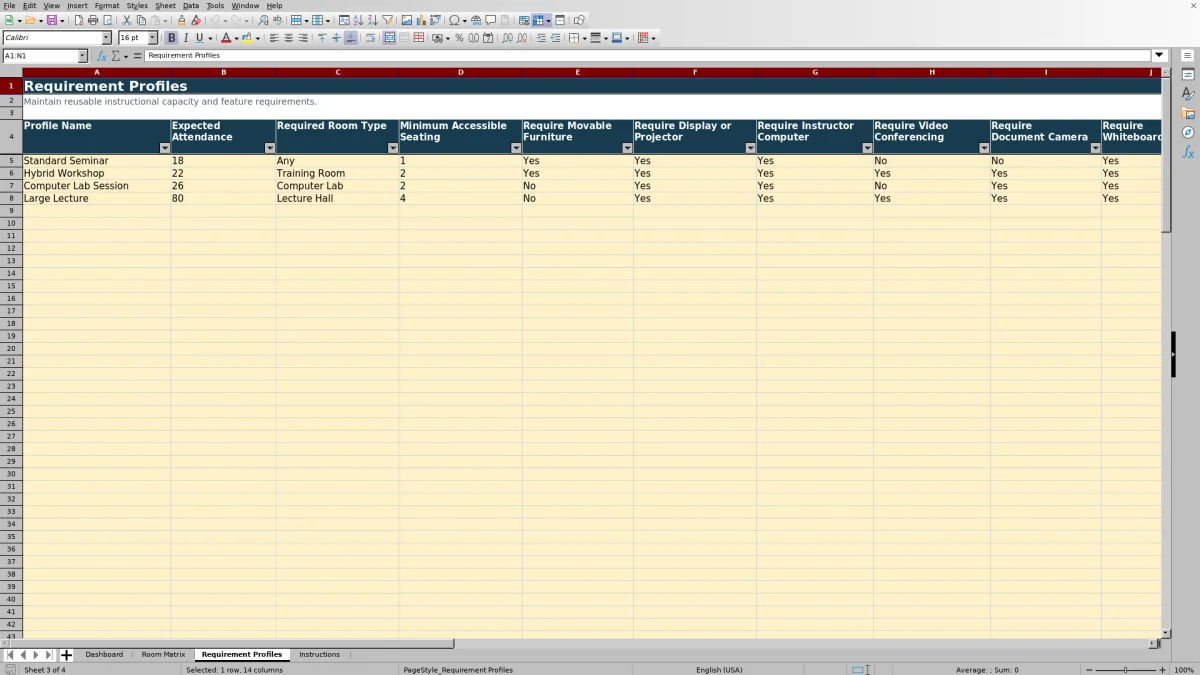Toggle Bold formatting
The height and width of the screenshot is (675, 1200).
171,38
